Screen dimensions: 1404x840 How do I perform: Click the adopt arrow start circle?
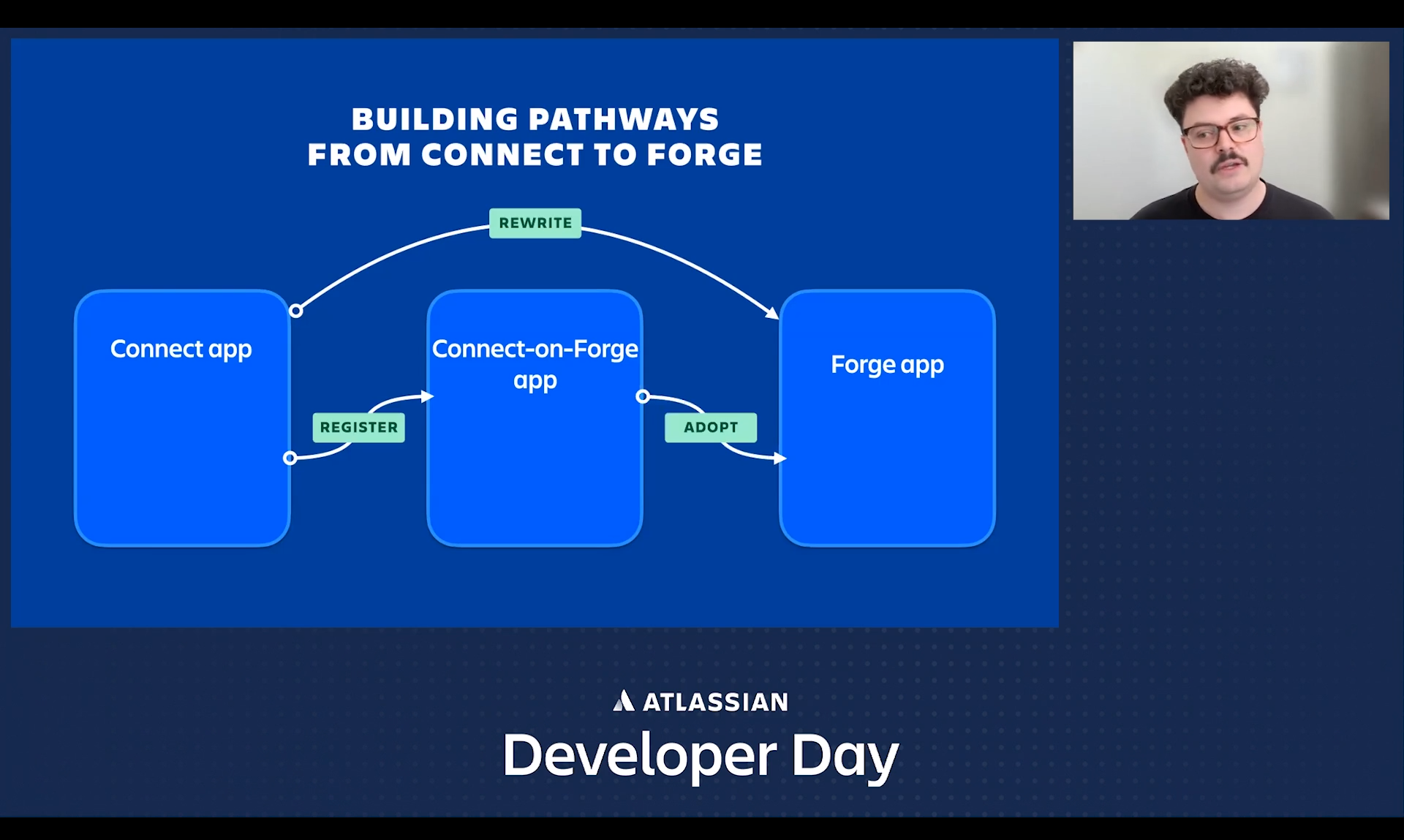[643, 396]
